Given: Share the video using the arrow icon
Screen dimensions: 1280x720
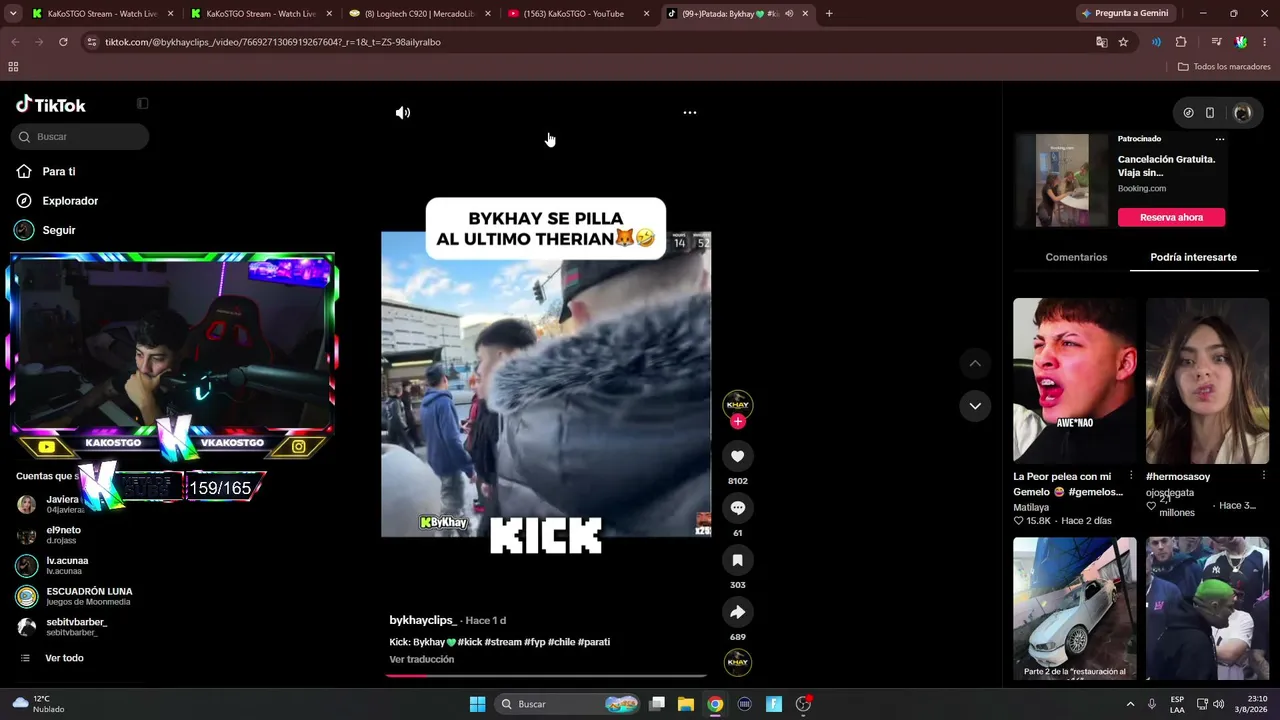Looking at the screenshot, I should [x=738, y=612].
